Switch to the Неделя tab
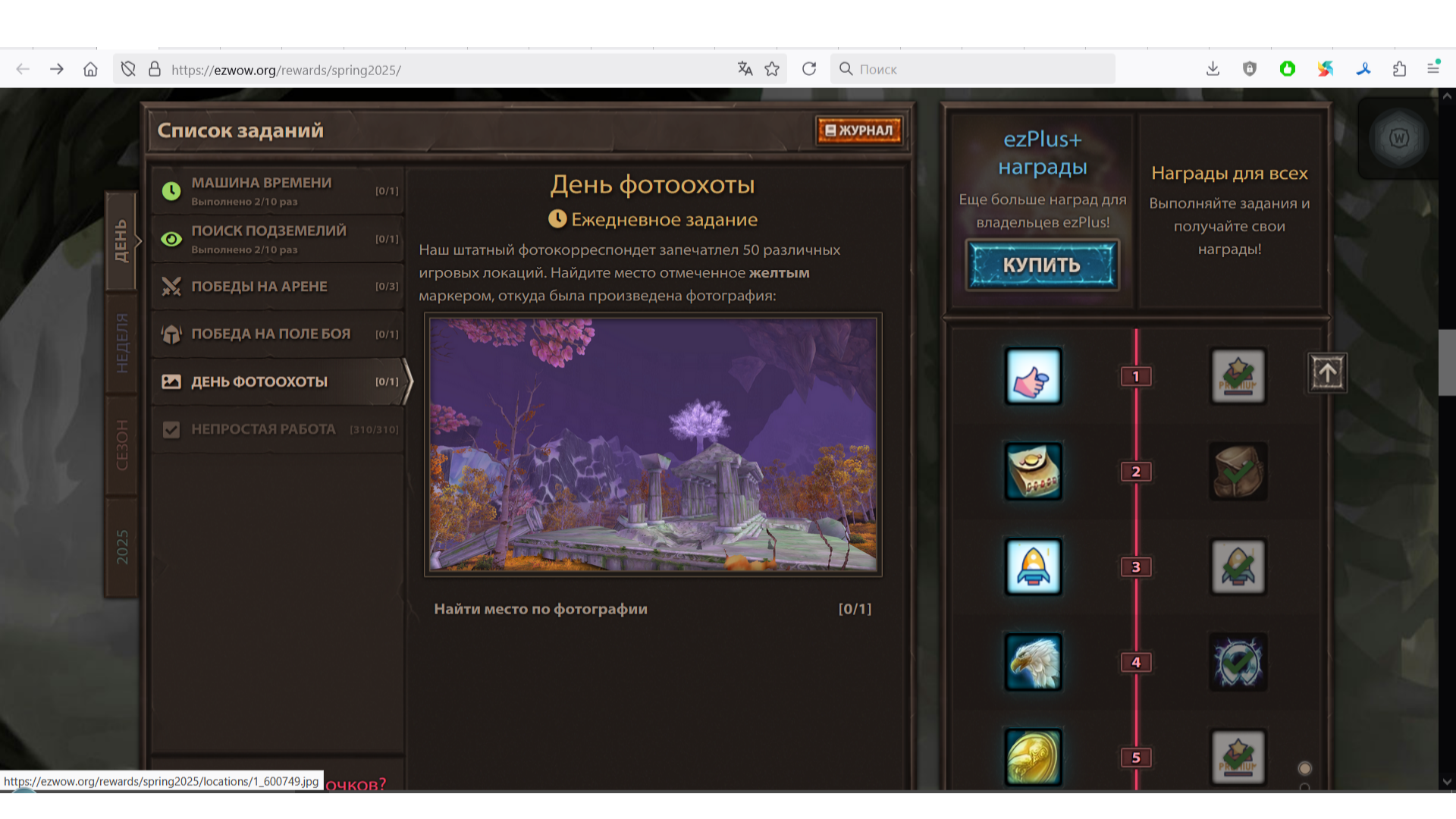The width and height of the screenshot is (1456, 819). pos(121,343)
